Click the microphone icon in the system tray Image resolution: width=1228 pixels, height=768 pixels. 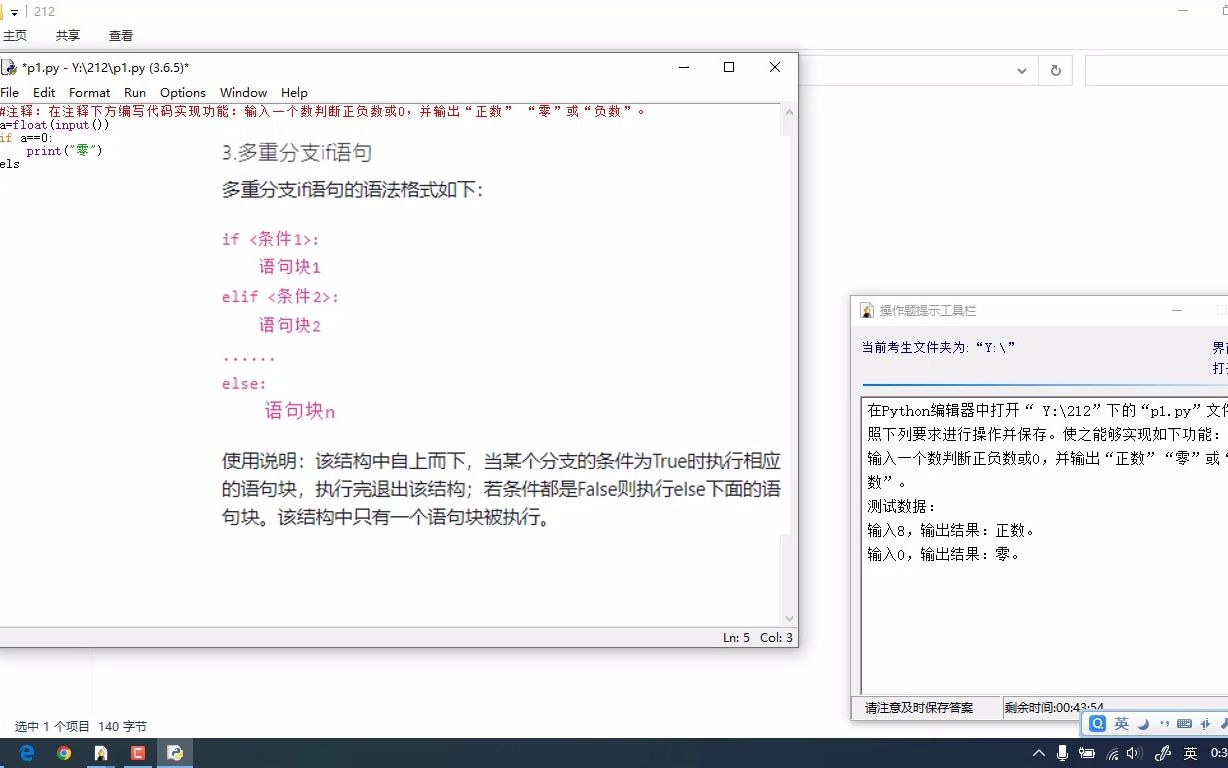(x=1063, y=753)
